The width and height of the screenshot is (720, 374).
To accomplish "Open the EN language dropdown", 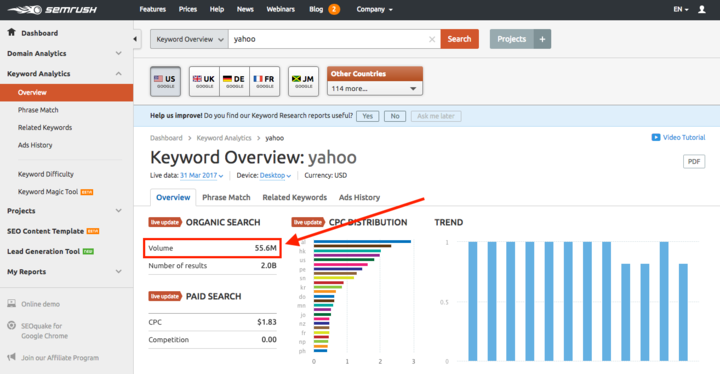I will click(x=681, y=9).
